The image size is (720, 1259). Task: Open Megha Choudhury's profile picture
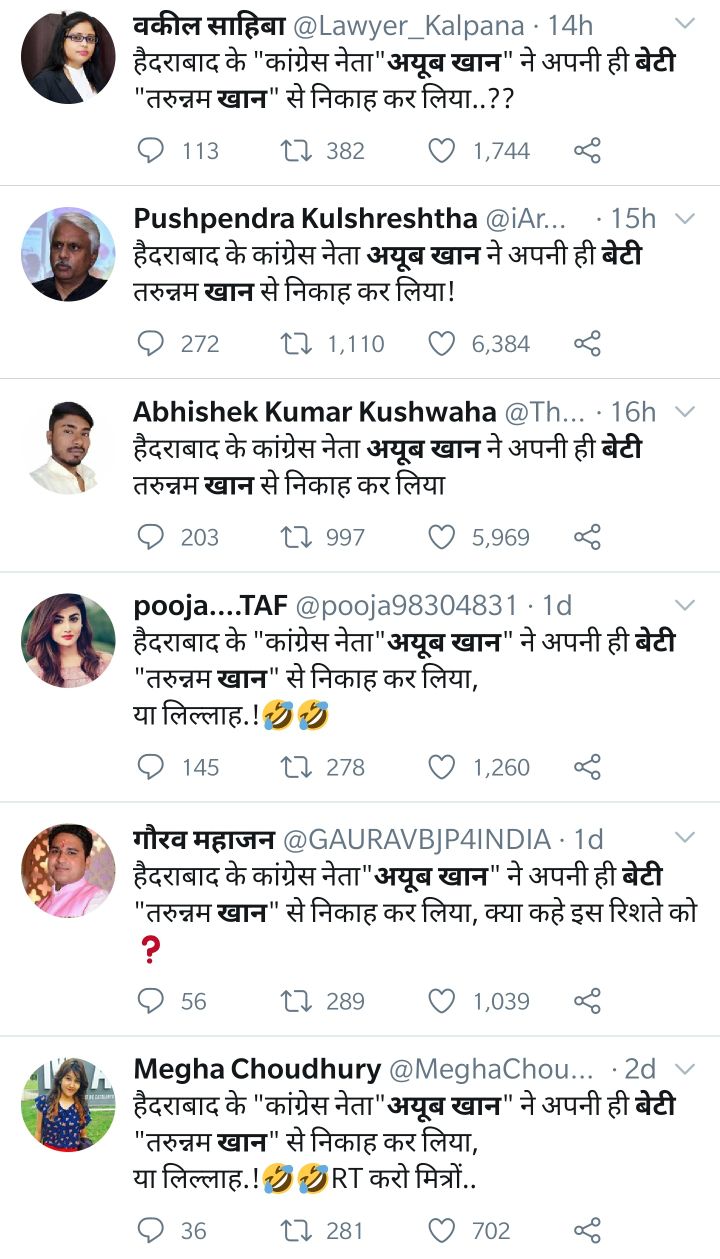pos(68,1104)
